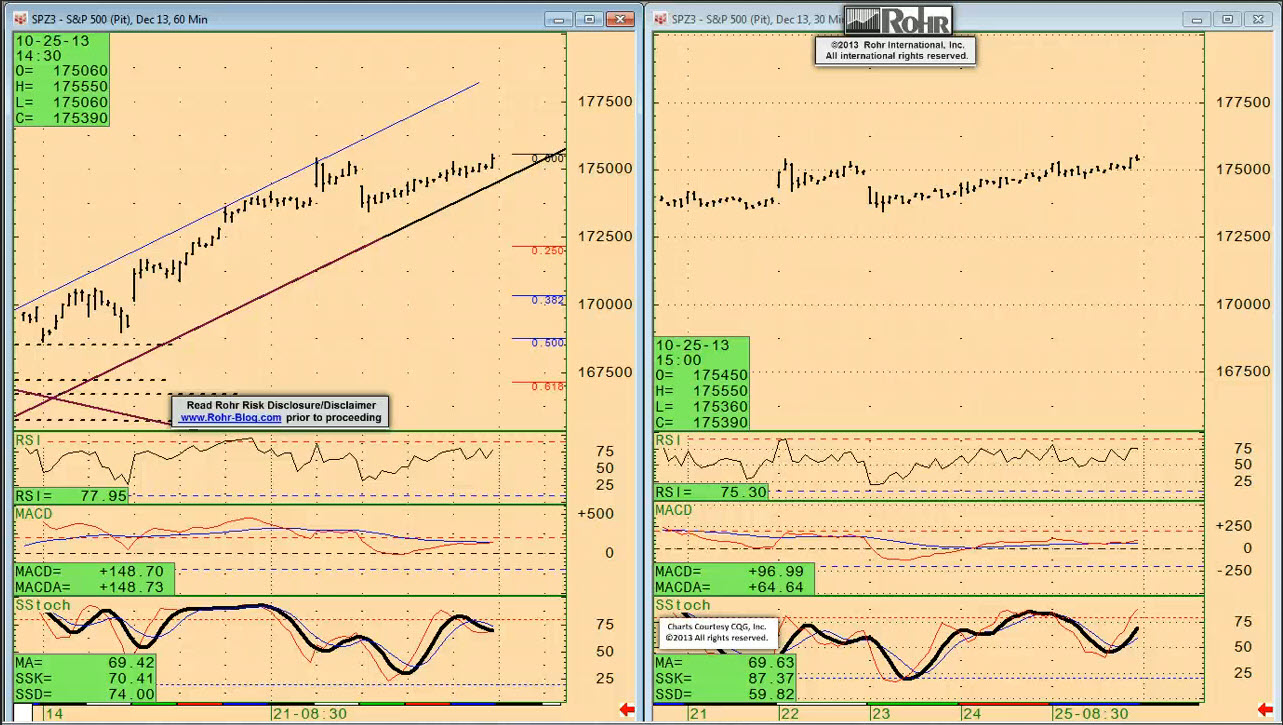Click the 0.618 Fibonacci retracement level
The width and height of the screenshot is (1283, 725).
(x=547, y=386)
